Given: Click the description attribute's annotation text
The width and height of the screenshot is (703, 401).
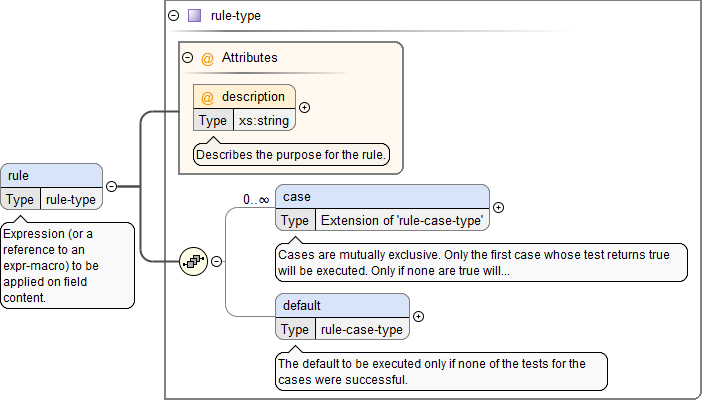Looking at the screenshot, I should point(292,155).
